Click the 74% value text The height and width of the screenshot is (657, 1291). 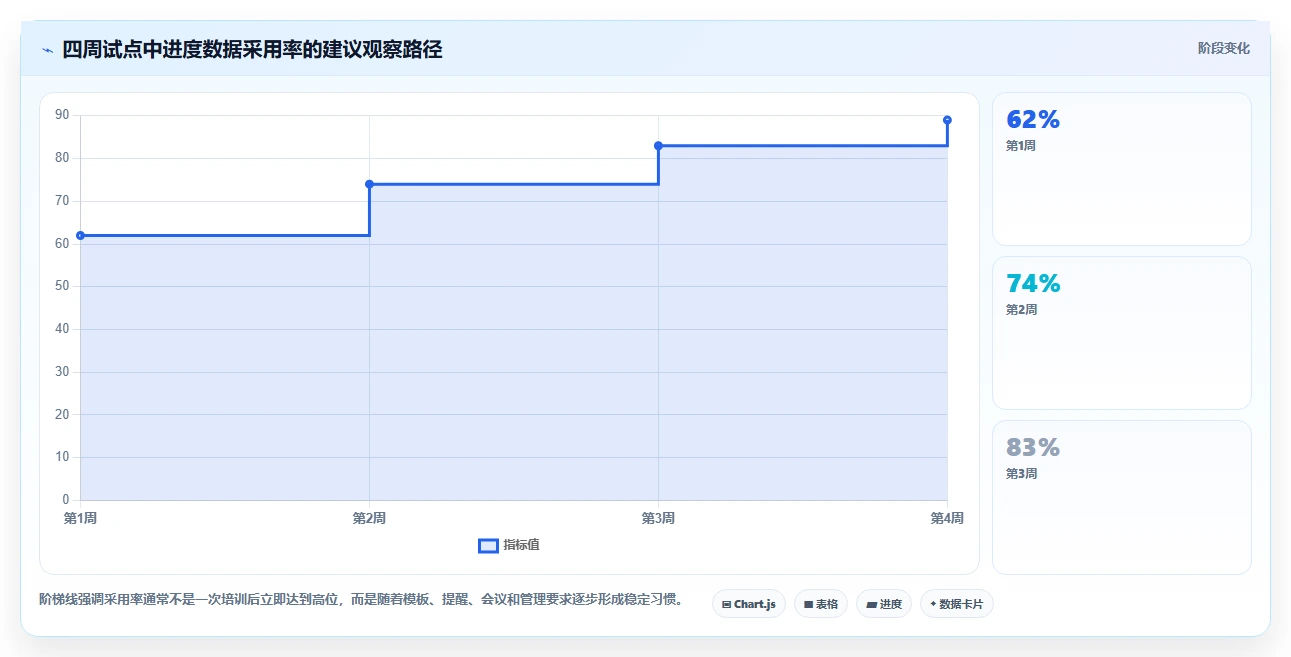pyautogui.click(x=1032, y=284)
